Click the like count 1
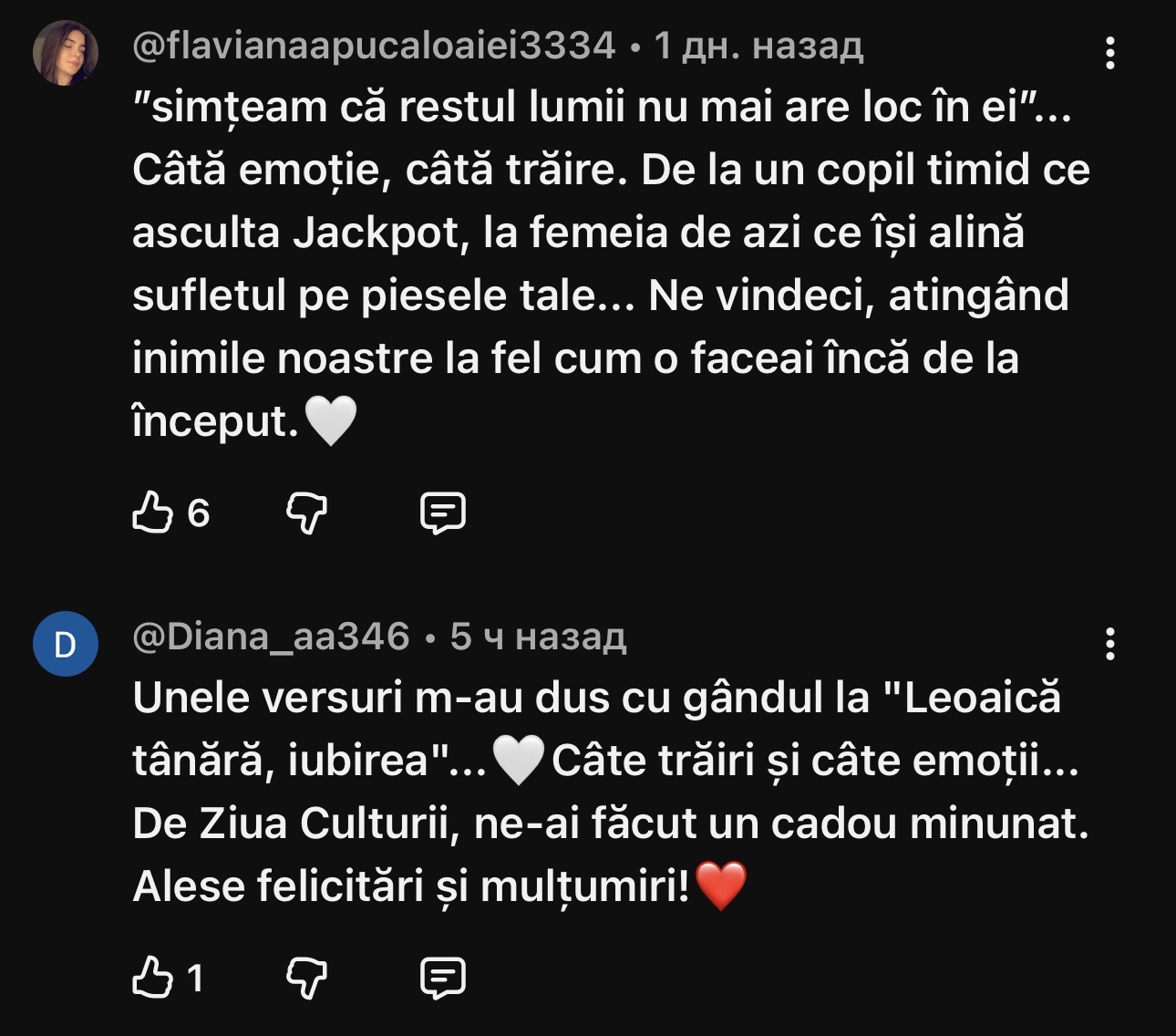1176x1036 pixels. (x=195, y=979)
